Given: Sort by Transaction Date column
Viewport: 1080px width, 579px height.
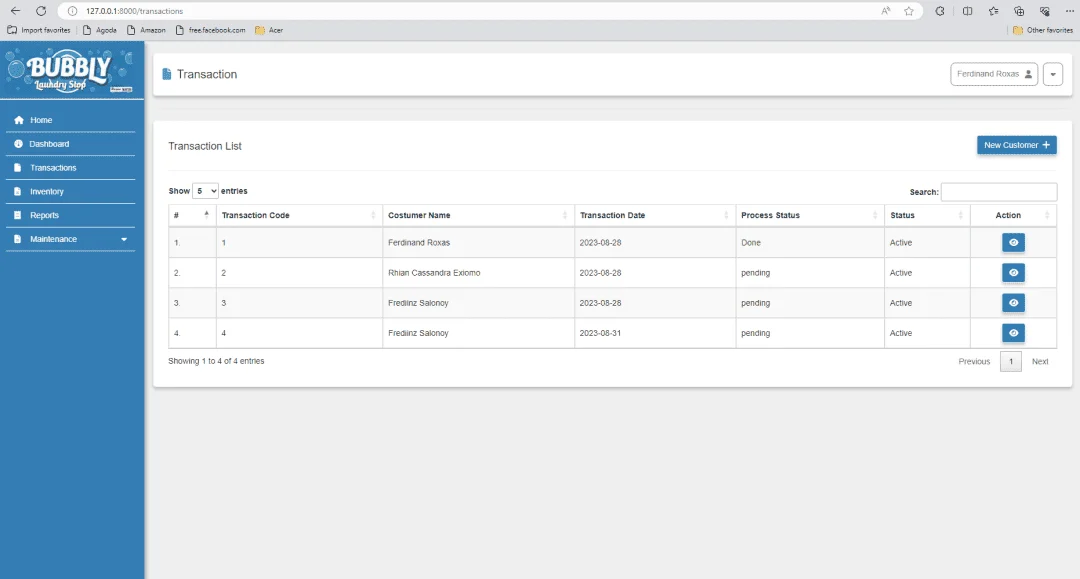Looking at the screenshot, I should pos(655,215).
